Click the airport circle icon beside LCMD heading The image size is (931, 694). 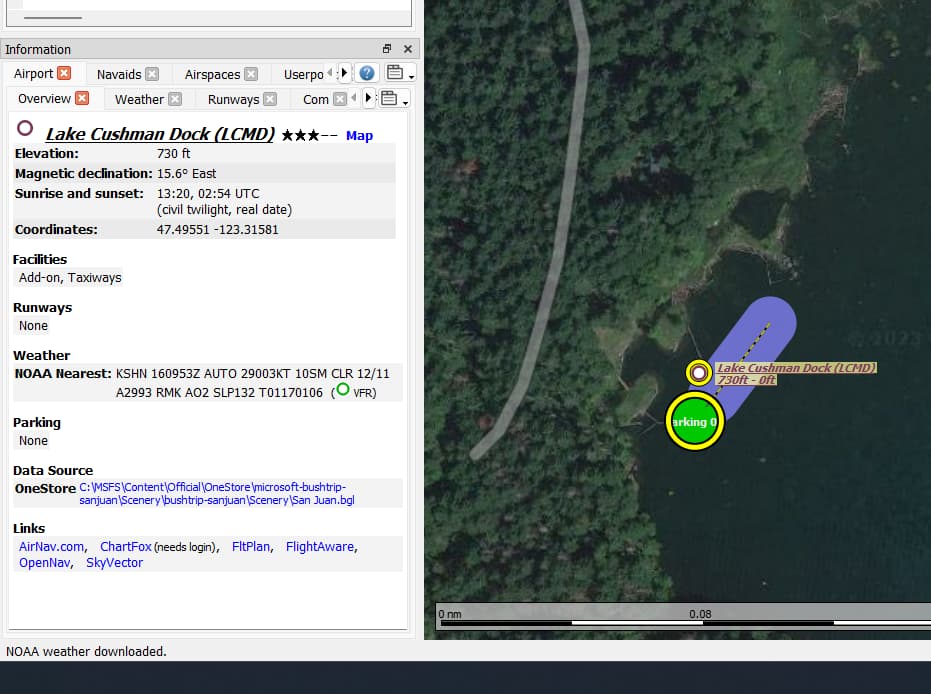(x=25, y=128)
